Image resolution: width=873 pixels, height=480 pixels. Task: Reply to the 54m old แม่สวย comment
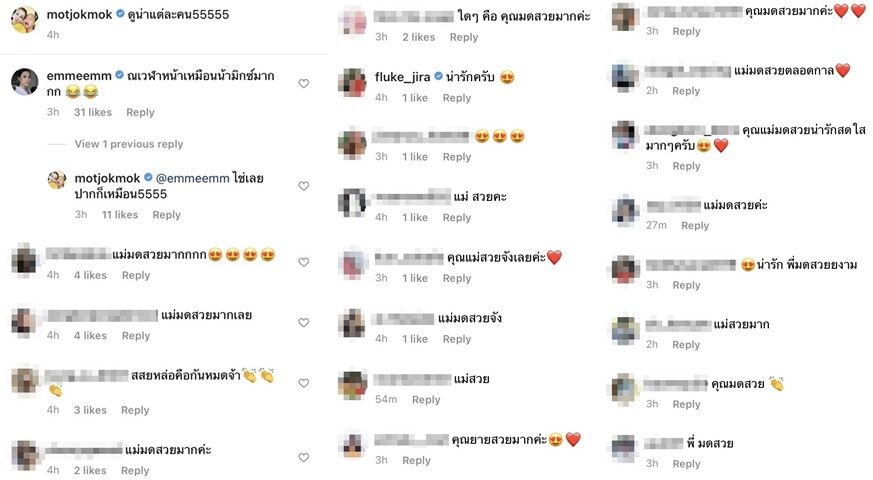tap(426, 400)
